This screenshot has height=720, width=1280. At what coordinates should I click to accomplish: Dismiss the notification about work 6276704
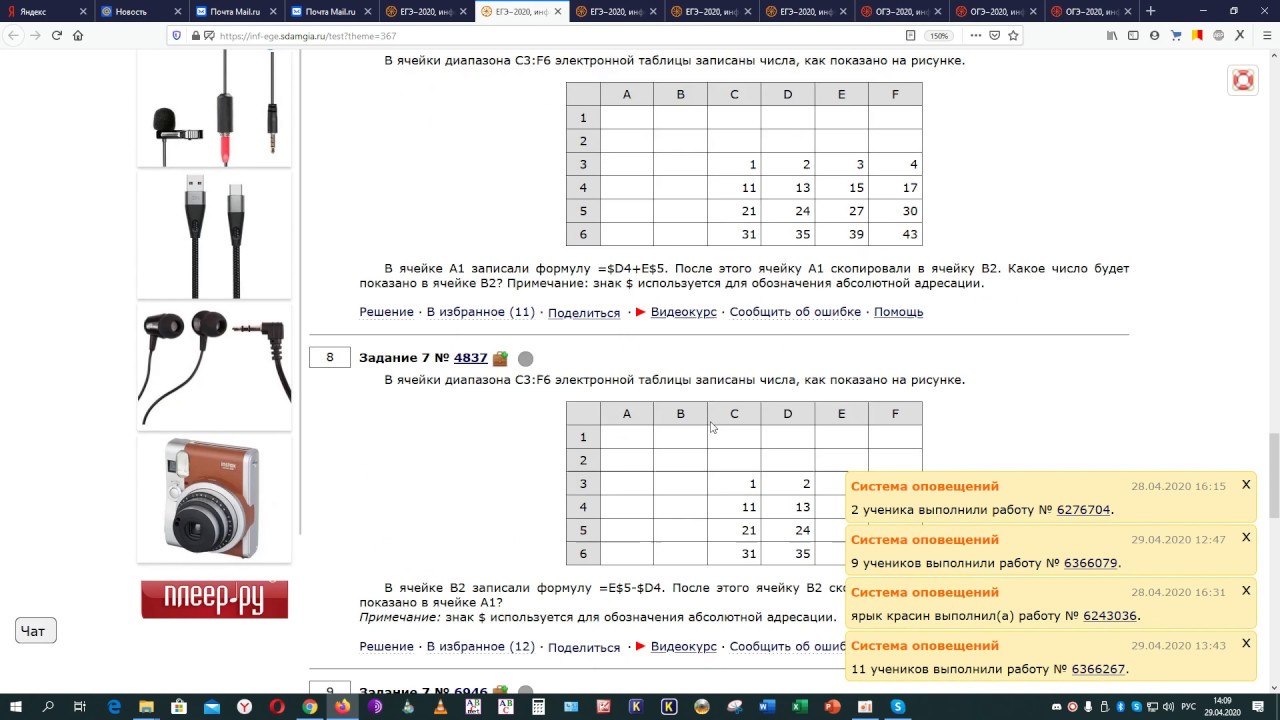1246,484
